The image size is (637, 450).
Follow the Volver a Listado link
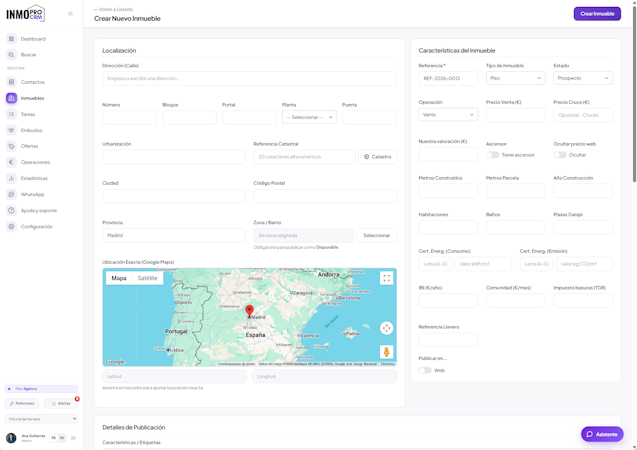(113, 9)
